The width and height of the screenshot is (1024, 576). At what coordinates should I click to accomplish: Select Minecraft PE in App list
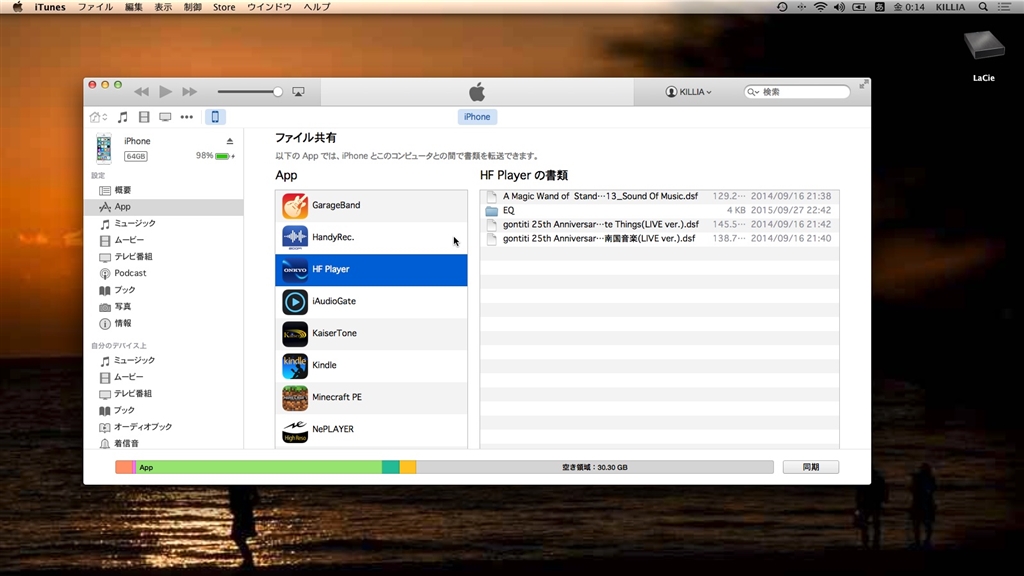[x=371, y=398]
